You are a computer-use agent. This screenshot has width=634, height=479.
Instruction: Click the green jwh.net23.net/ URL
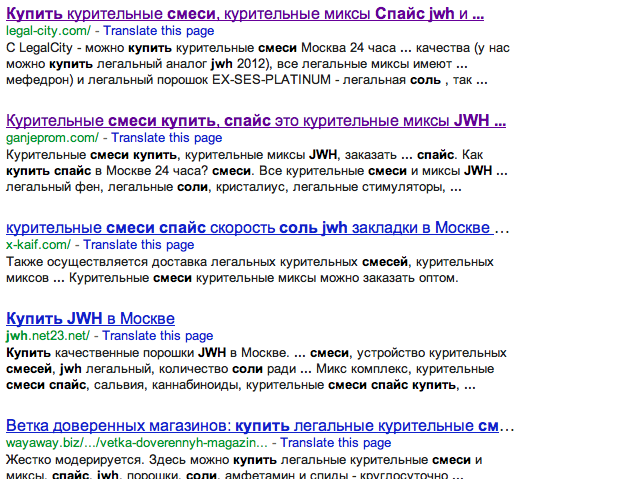(48, 336)
